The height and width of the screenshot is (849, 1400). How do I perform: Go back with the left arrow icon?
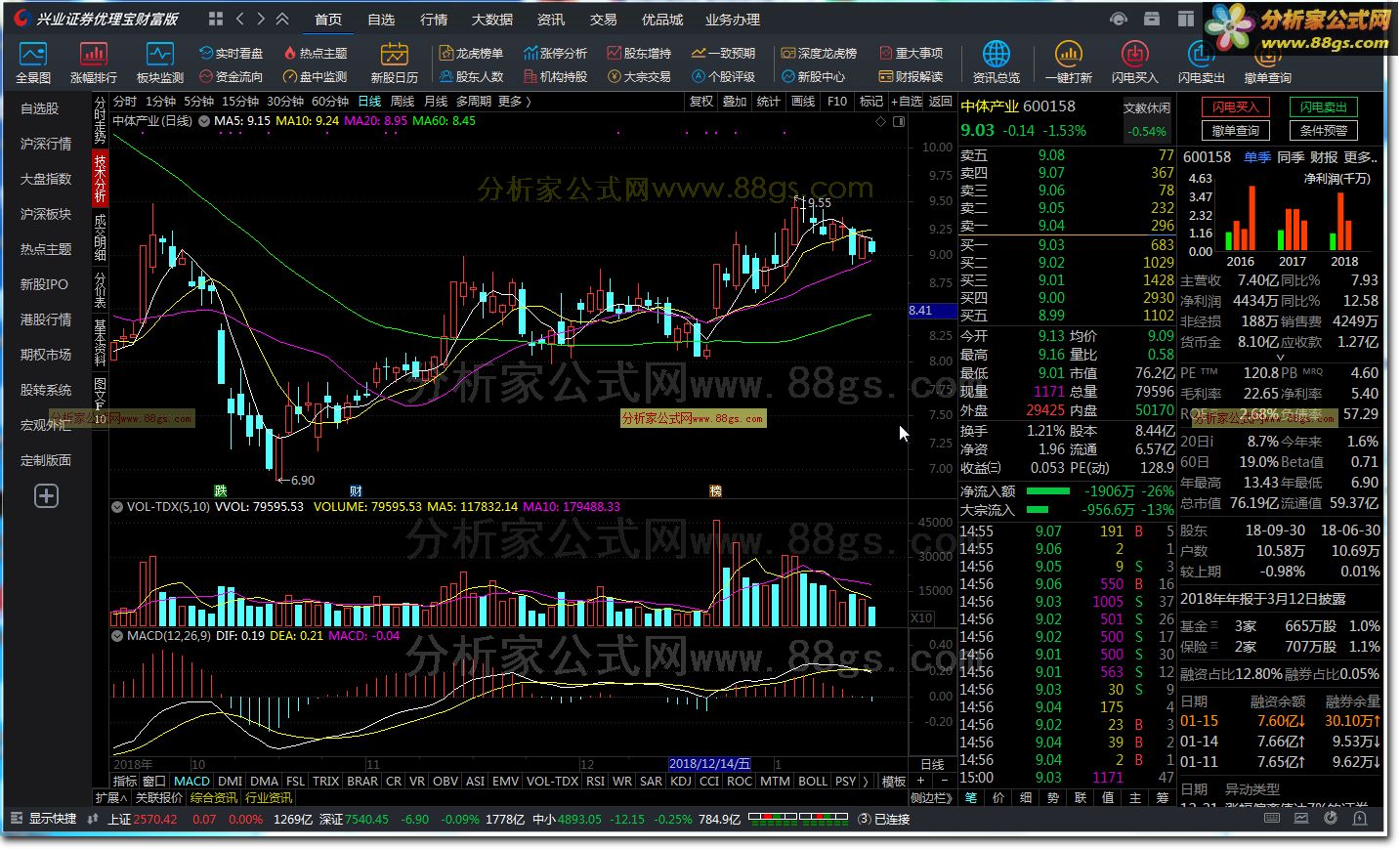click(x=240, y=19)
